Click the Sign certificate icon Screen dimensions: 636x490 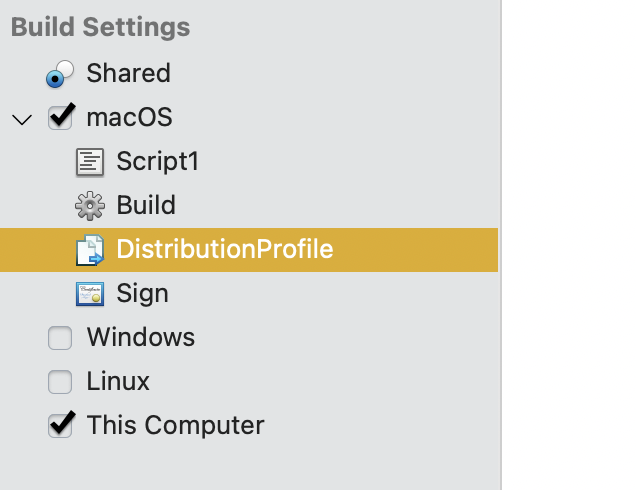[90, 294]
